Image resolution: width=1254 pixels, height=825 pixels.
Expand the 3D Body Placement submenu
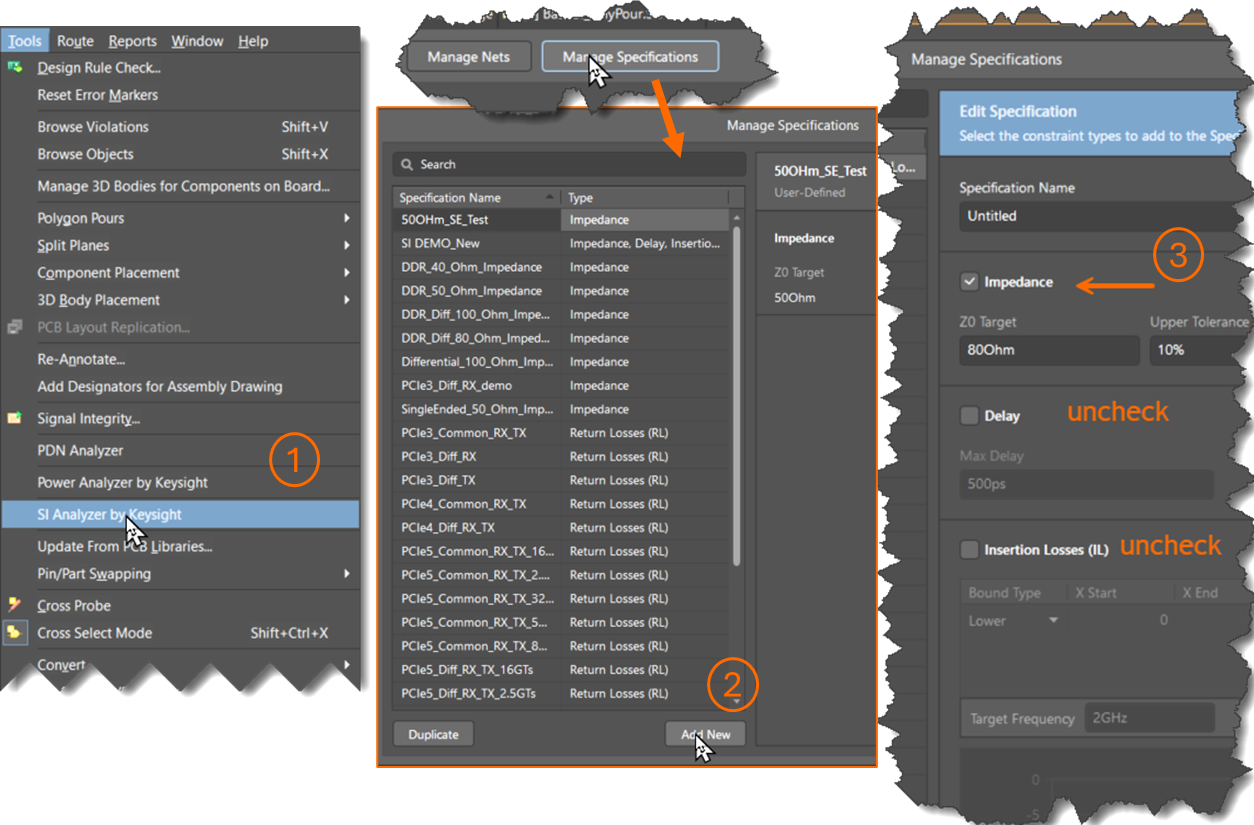(347, 299)
